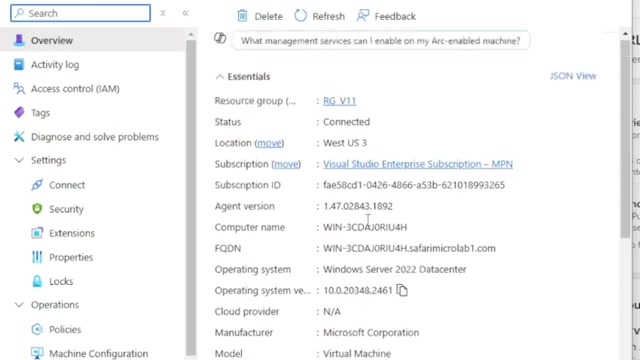Select the Connected status value
640x360 pixels.
[347, 122]
